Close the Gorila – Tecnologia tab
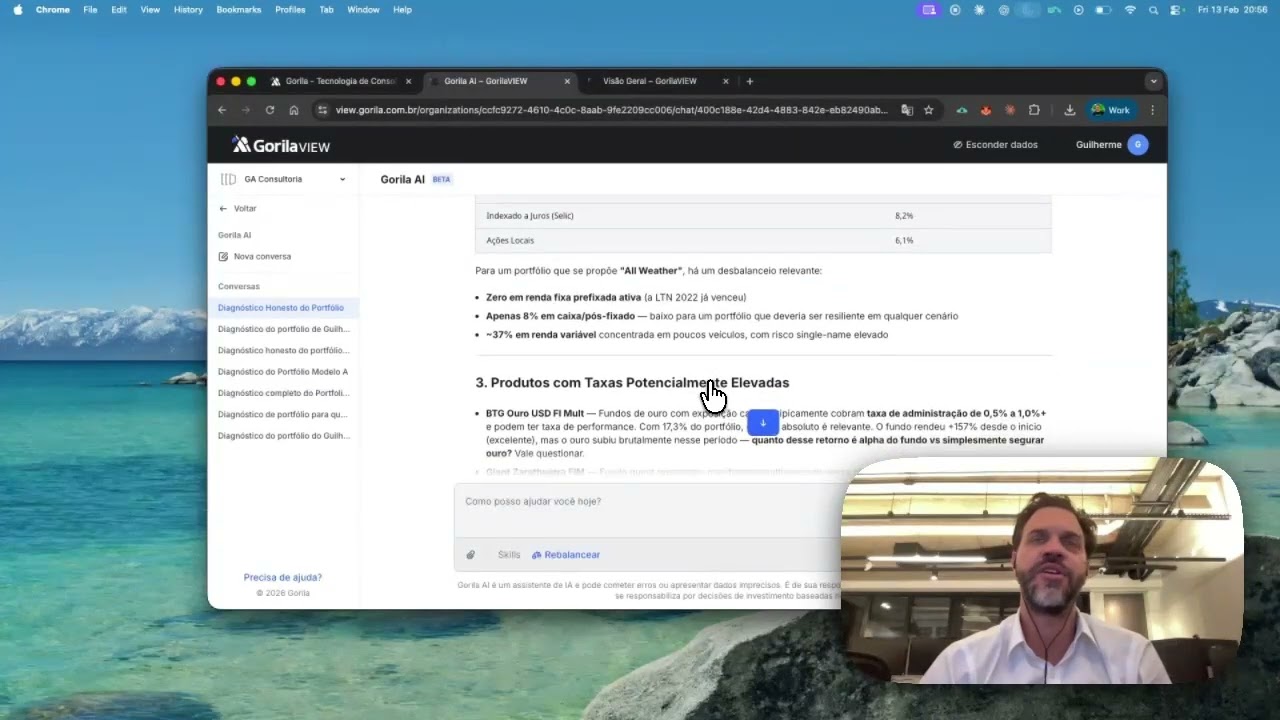The image size is (1280, 720). coord(408,81)
